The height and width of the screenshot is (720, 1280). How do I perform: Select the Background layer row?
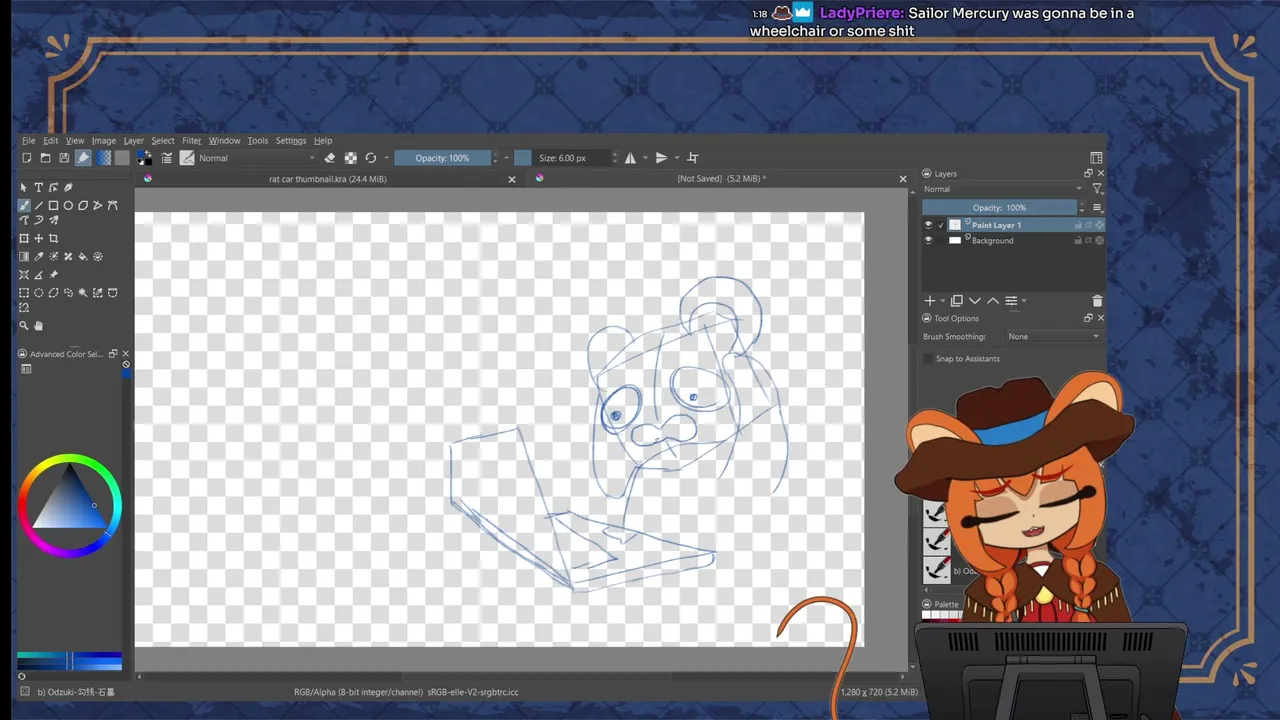click(1013, 241)
